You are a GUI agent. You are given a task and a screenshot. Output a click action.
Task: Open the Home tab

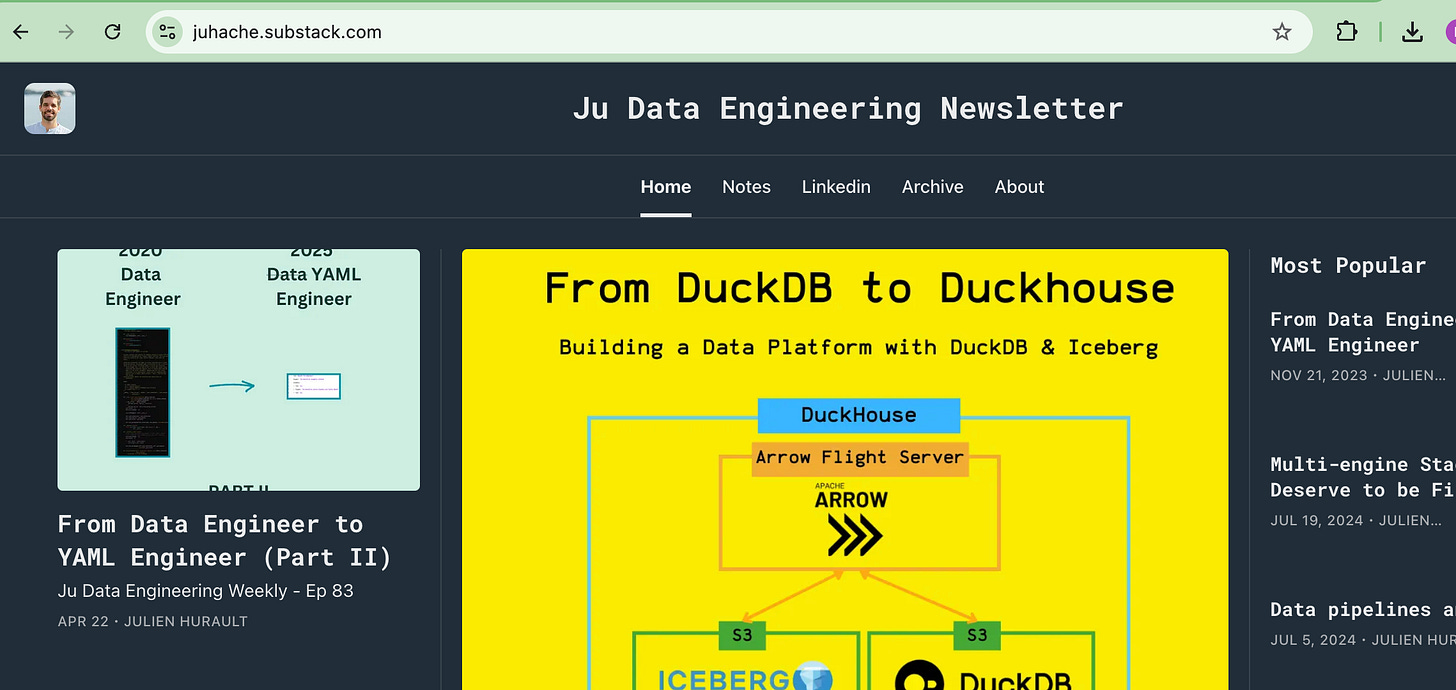point(666,187)
